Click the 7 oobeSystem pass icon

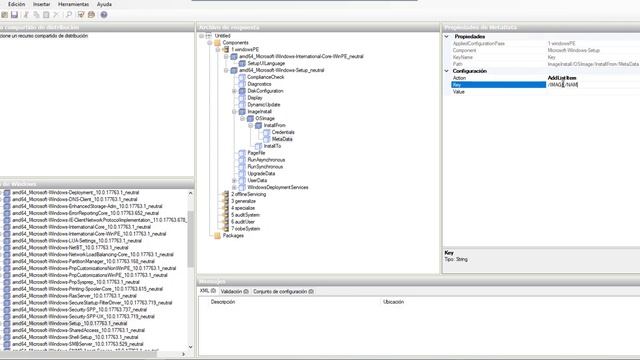click(x=226, y=229)
